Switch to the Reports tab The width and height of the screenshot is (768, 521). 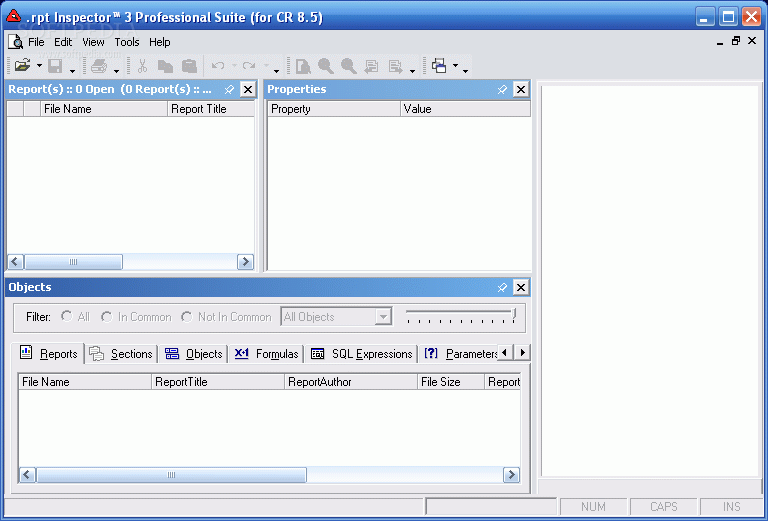[x=48, y=353]
